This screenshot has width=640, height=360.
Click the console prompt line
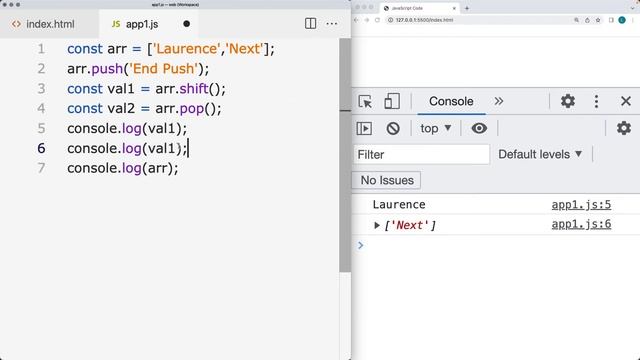coord(496,245)
